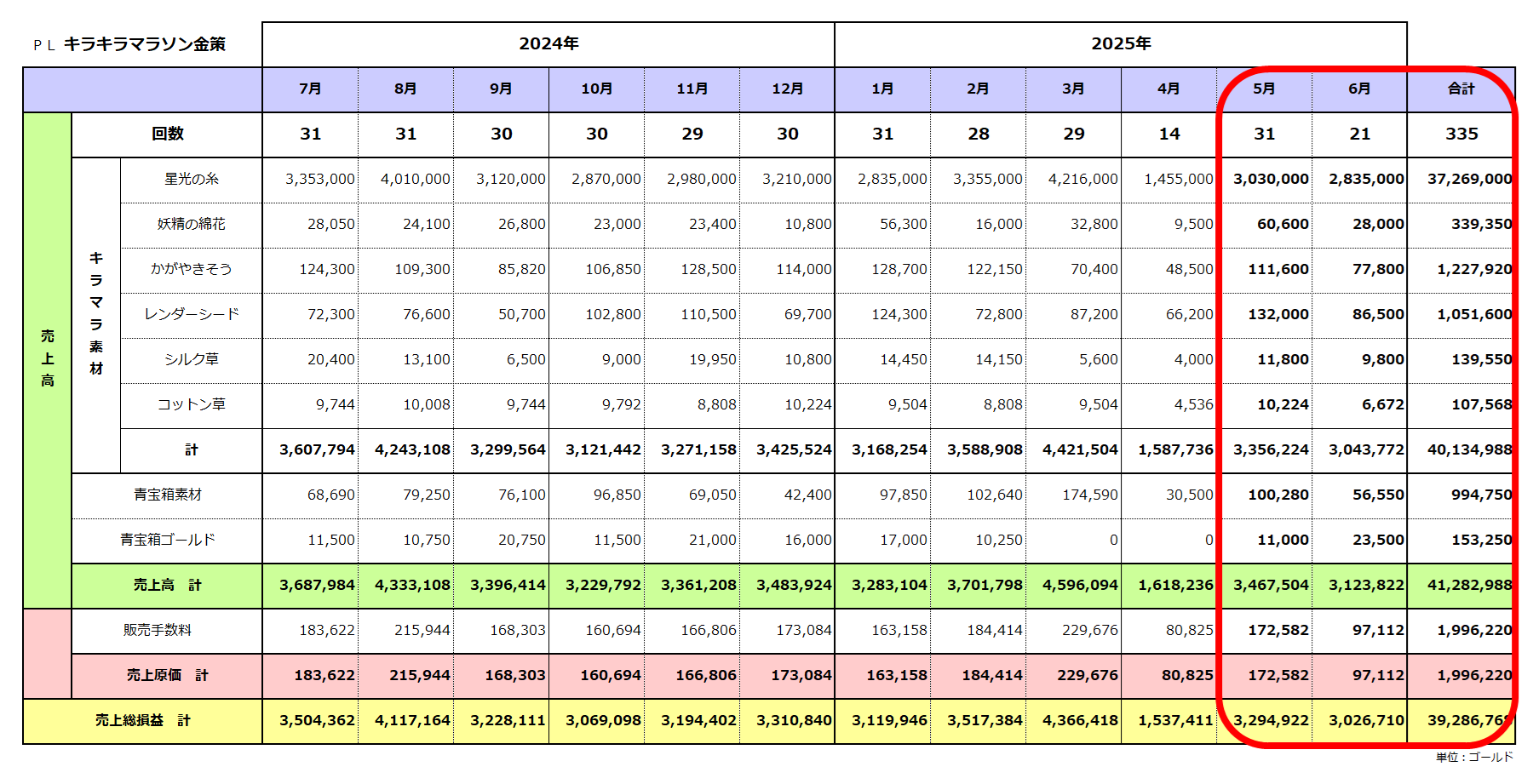Select the 回数 total cell showing 335
Screen dimensions: 1539x784
coord(1461,134)
